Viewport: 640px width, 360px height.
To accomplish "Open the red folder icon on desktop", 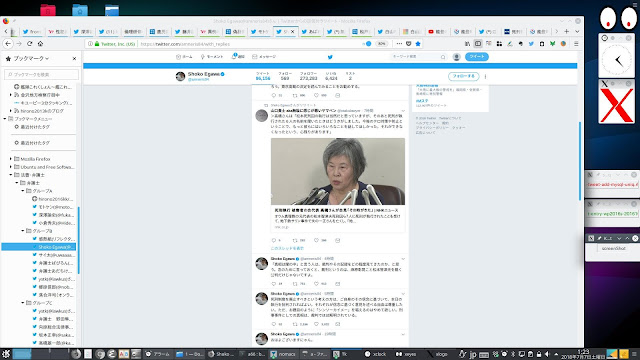I will (48, 10).
